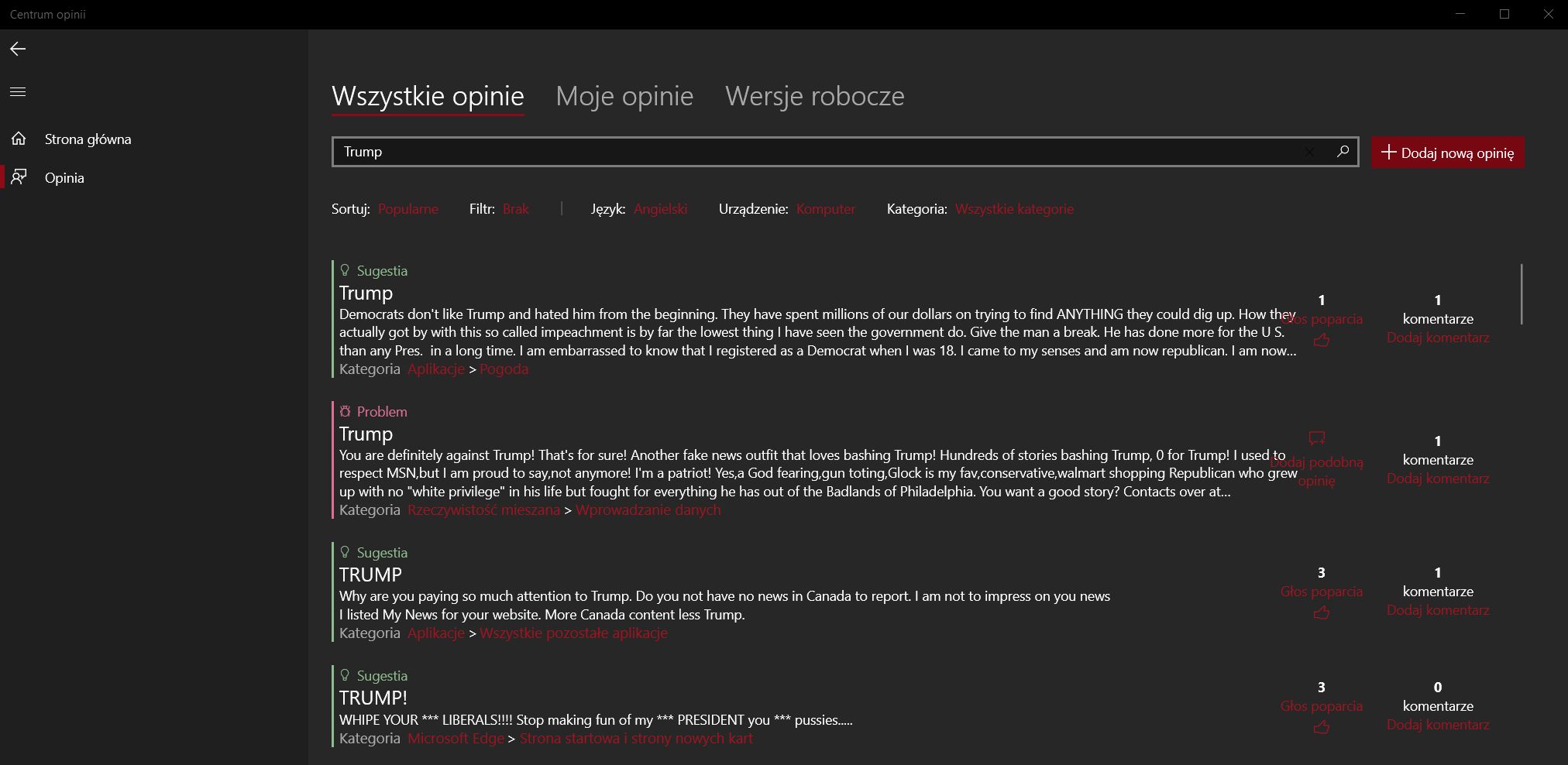Open Strona startowa i strony nowych kart link
Viewport: 1568px width, 765px height.
tap(636, 739)
